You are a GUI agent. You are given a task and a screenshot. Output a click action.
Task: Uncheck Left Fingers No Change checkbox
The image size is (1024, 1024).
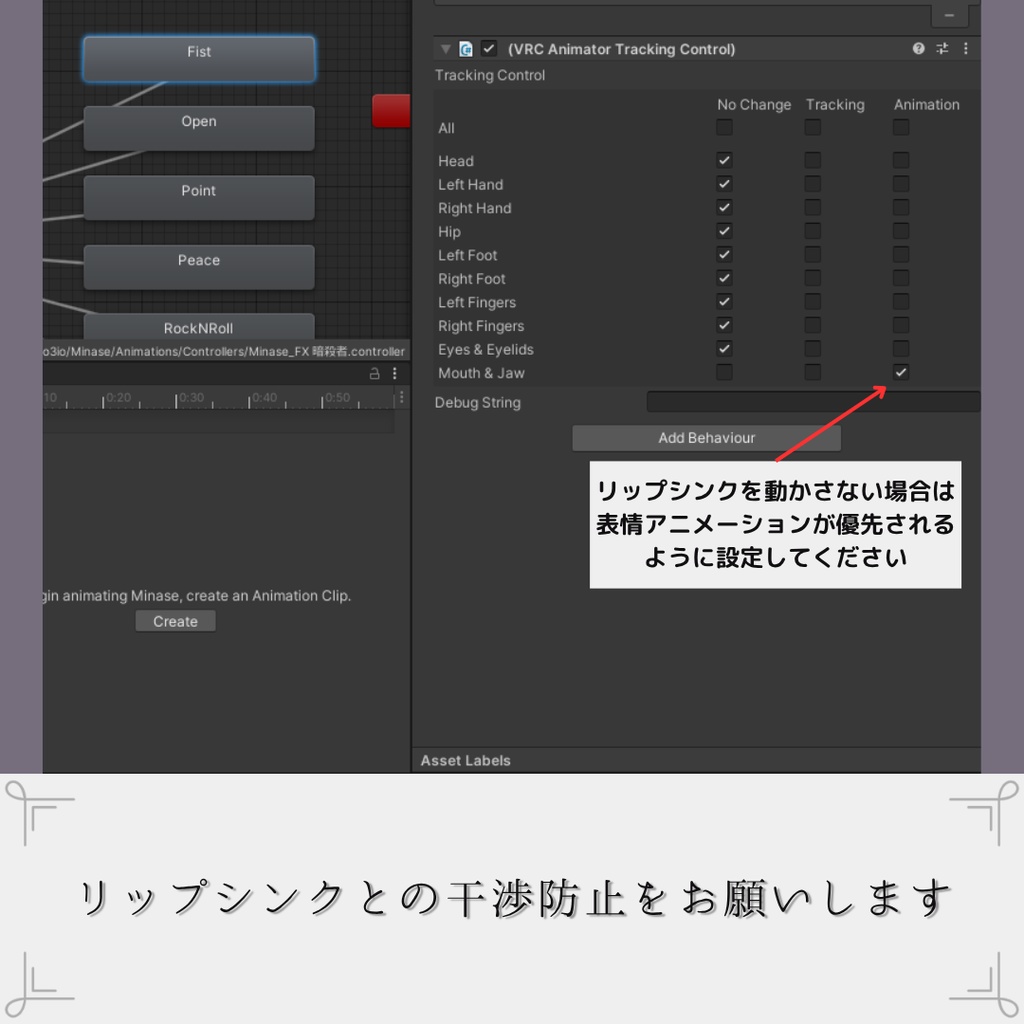[724, 301]
